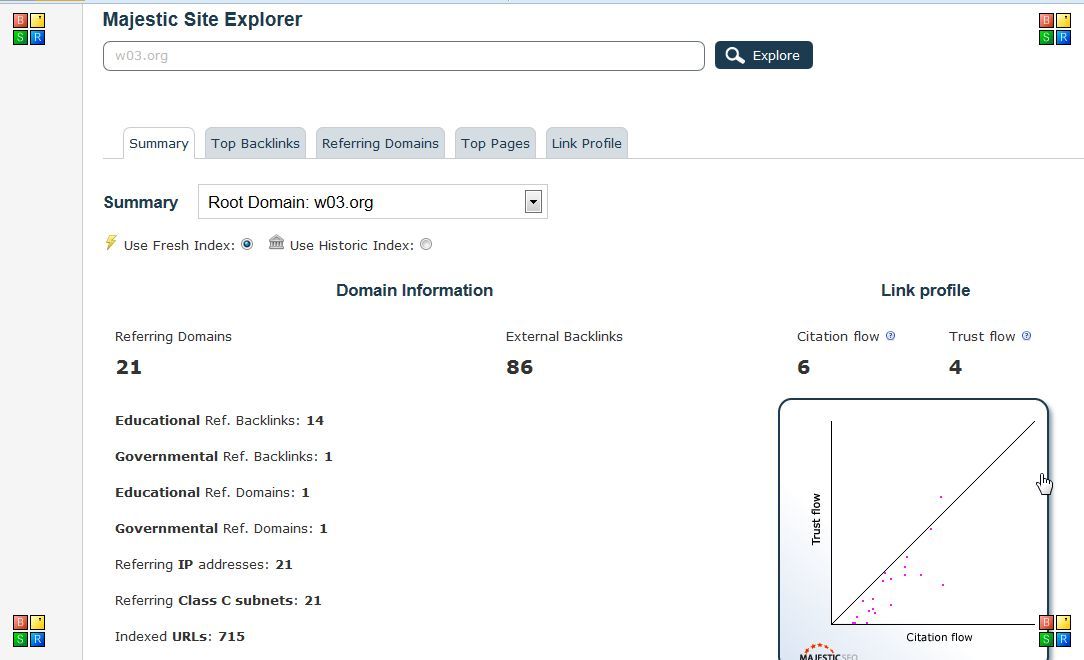This screenshot has width=1084, height=660.
Task: Focus the w03.org search field
Action: [404, 56]
